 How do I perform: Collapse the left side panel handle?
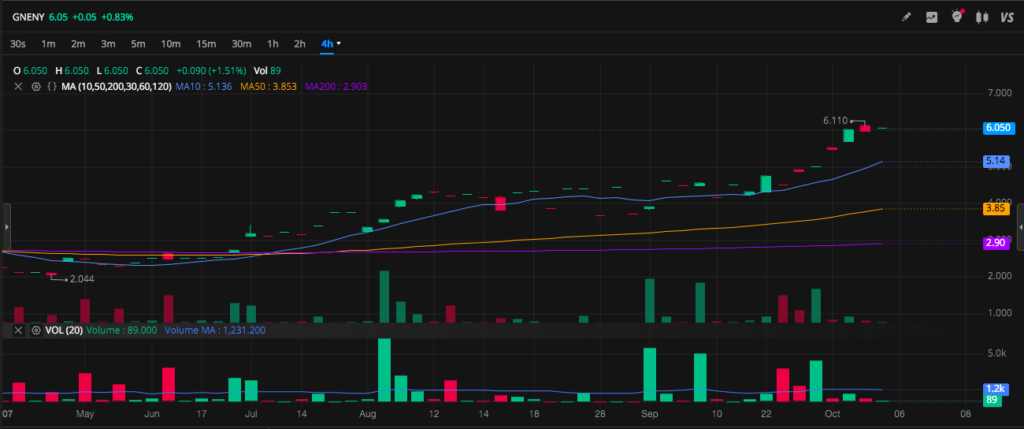pos(5,228)
